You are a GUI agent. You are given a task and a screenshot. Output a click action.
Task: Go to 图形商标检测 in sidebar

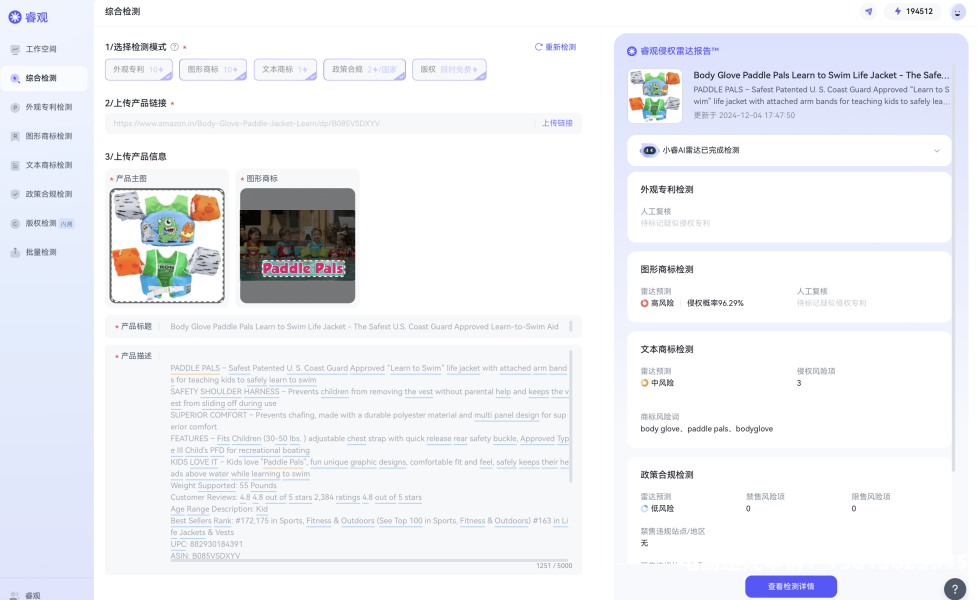[44, 136]
